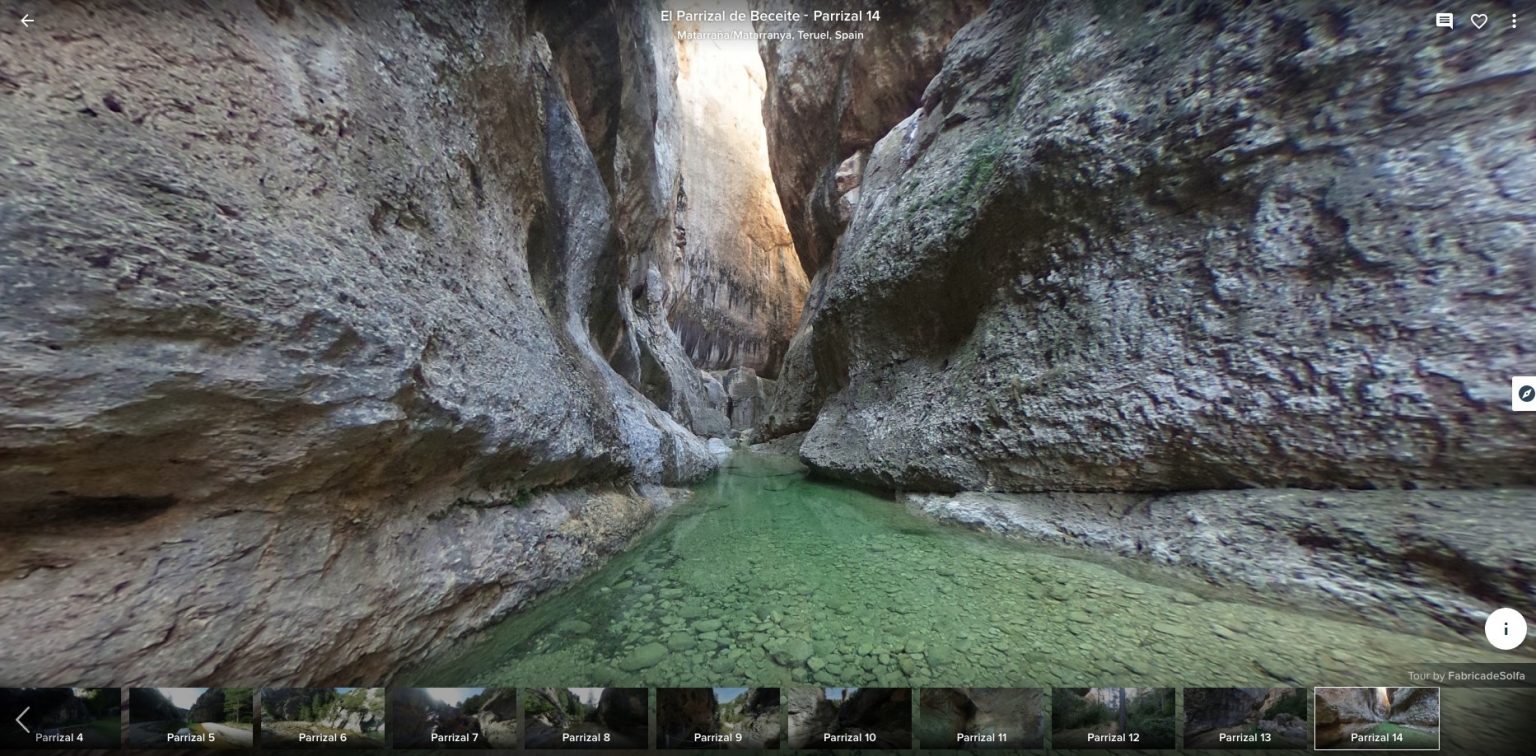Load the Parrizal 12 panorama

point(1113,718)
